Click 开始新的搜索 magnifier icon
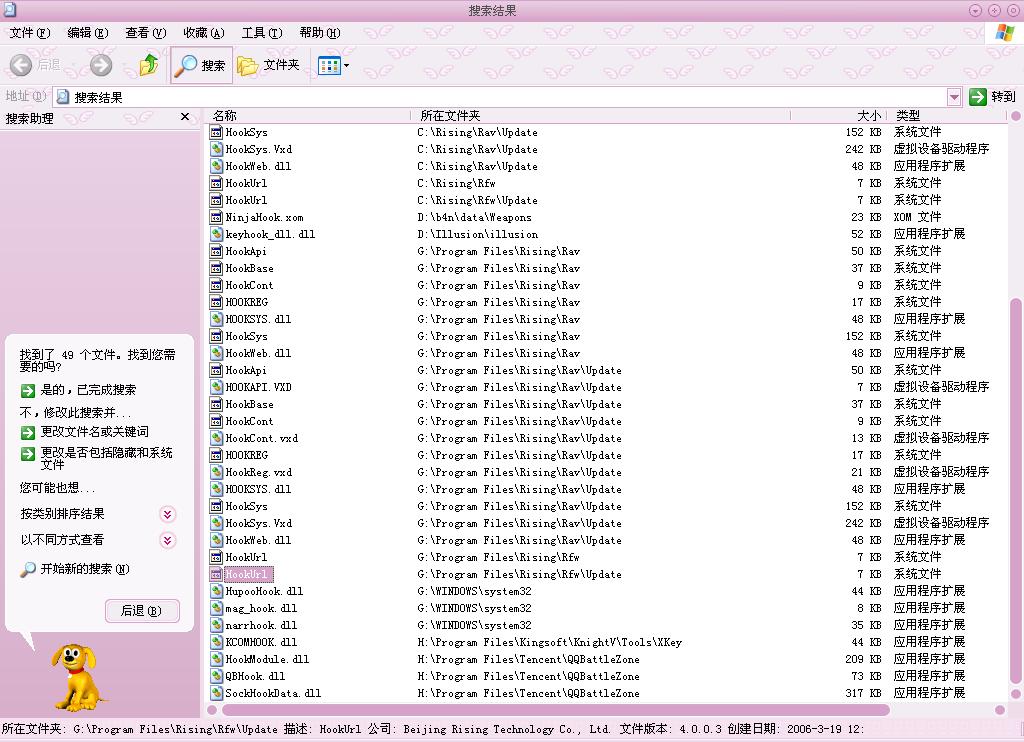The image size is (1024, 742). [28, 569]
